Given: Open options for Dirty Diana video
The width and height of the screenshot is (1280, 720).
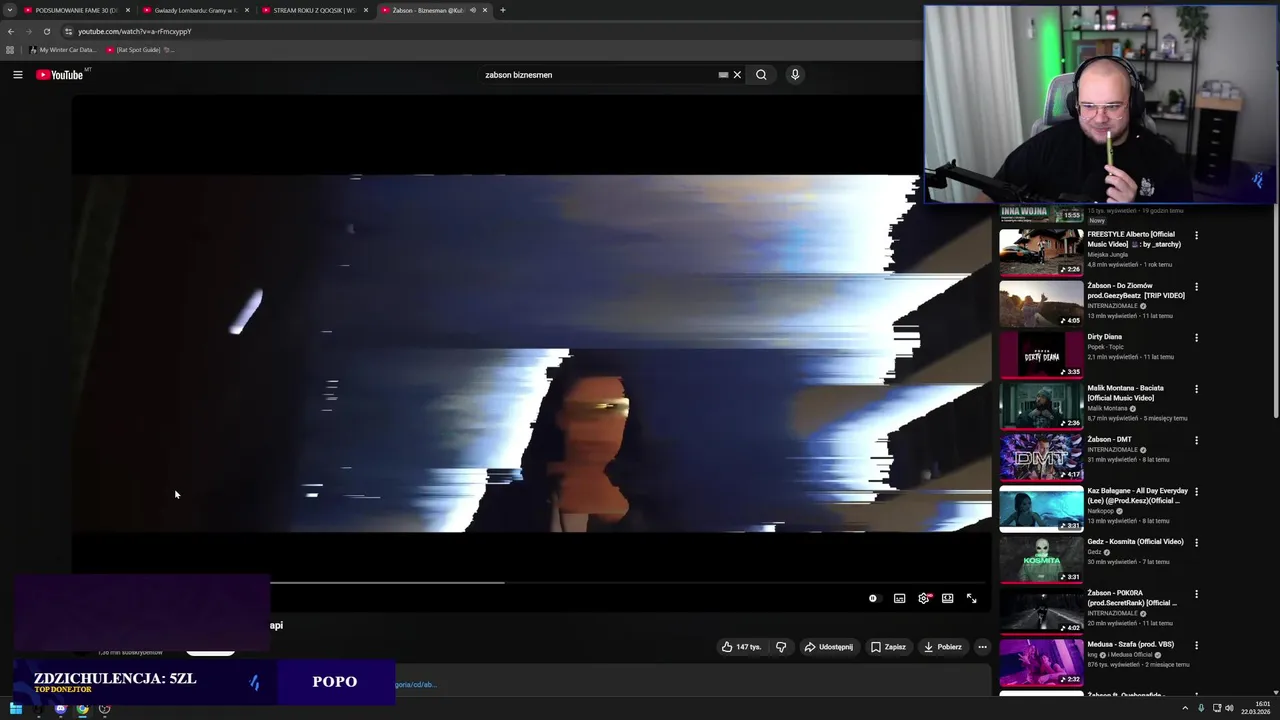Looking at the screenshot, I should [x=1196, y=338].
